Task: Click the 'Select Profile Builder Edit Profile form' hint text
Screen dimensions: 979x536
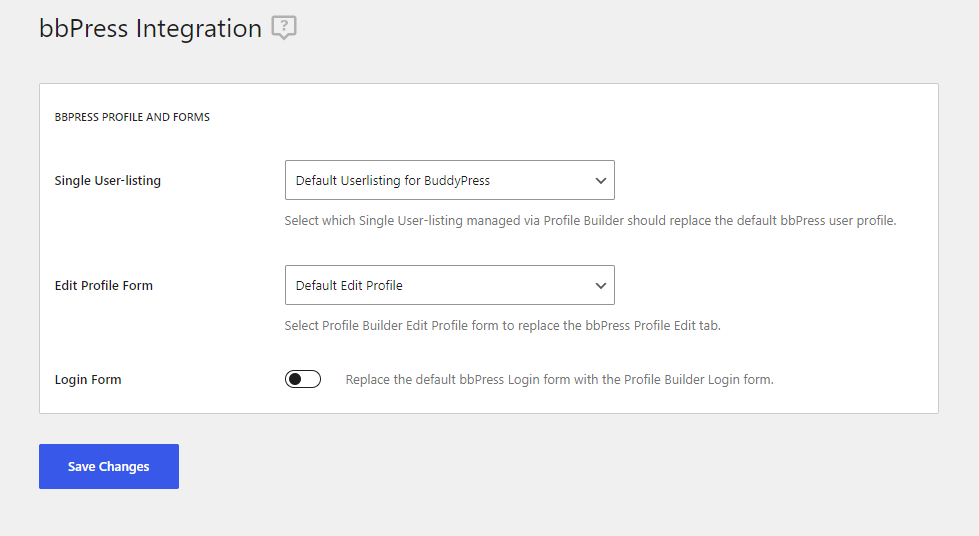Action: 503,325
